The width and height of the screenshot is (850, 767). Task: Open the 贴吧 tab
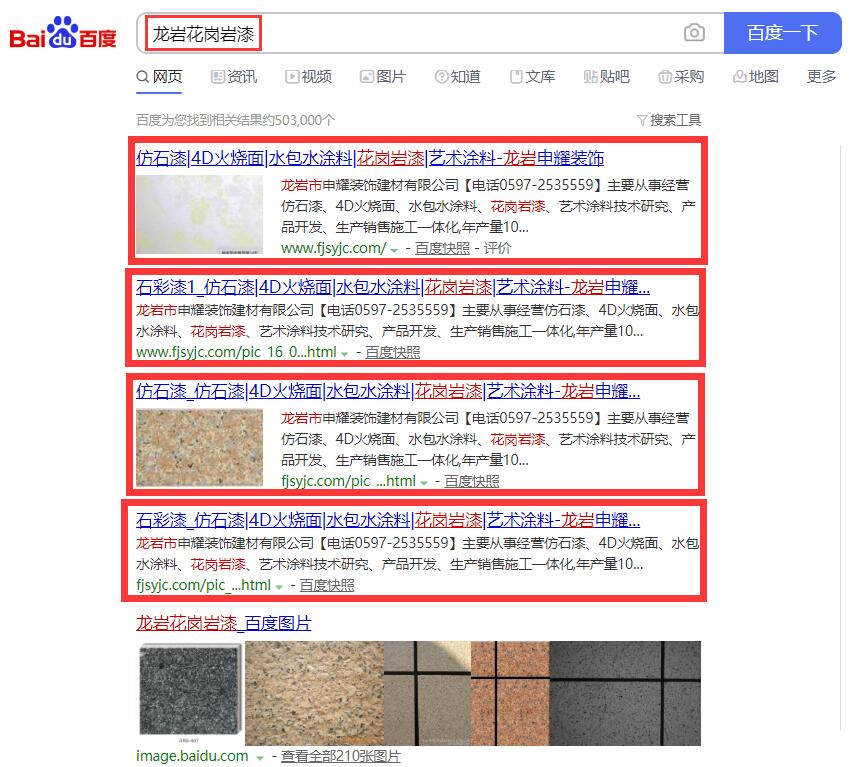607,76
